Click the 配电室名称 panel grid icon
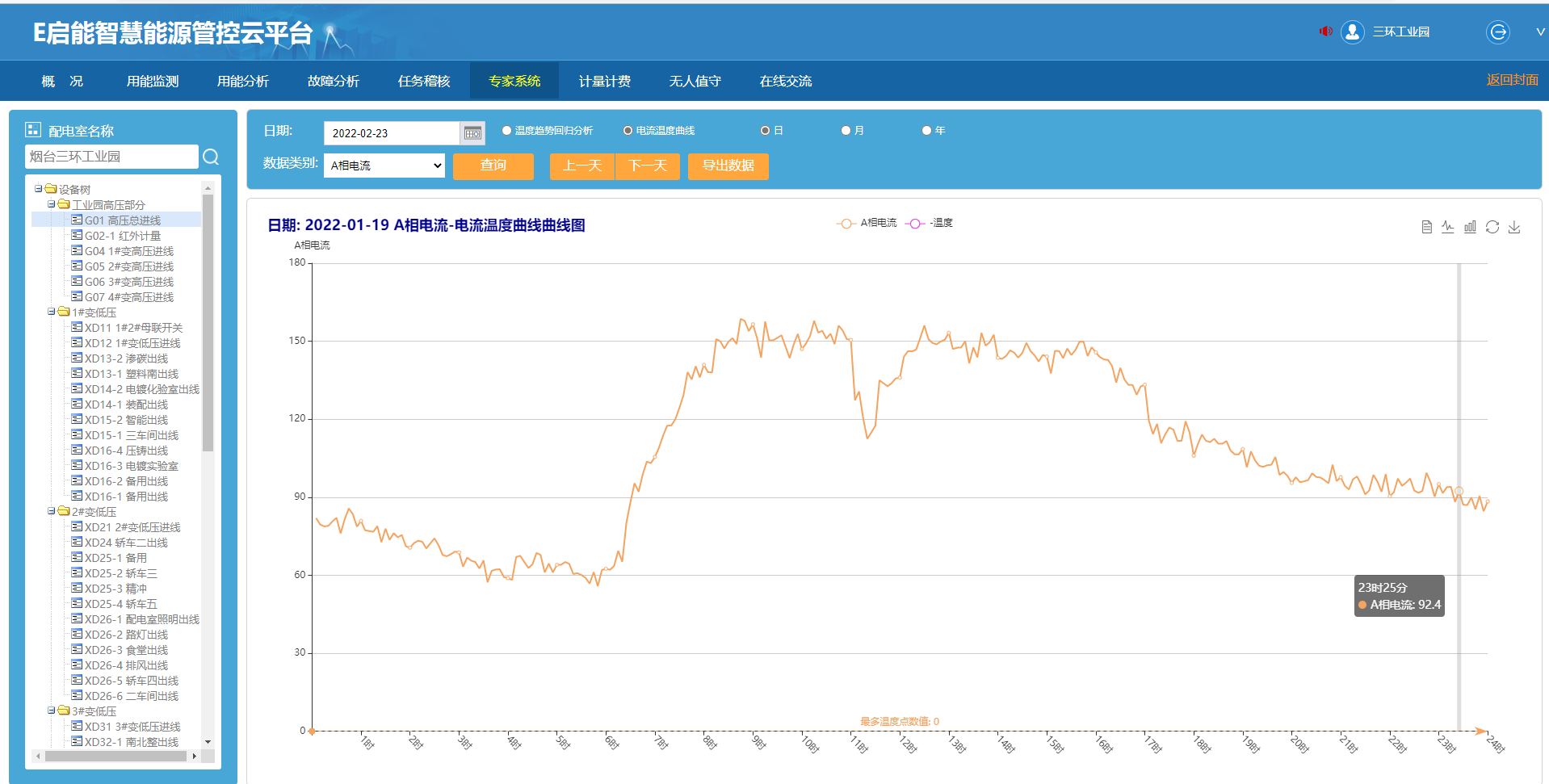This screenshot has height=784, width=1549. coord(33,130)
